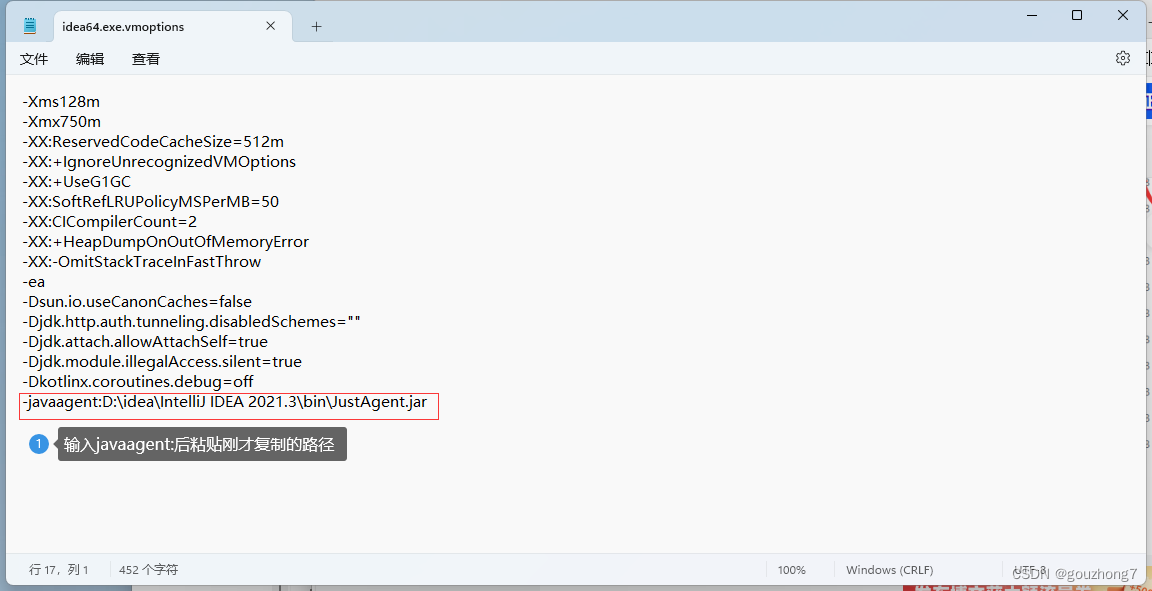Viewport: 1152px width, 591px height.
Task: Open the 编辑 menu
Action: click(x=90, y=60)
